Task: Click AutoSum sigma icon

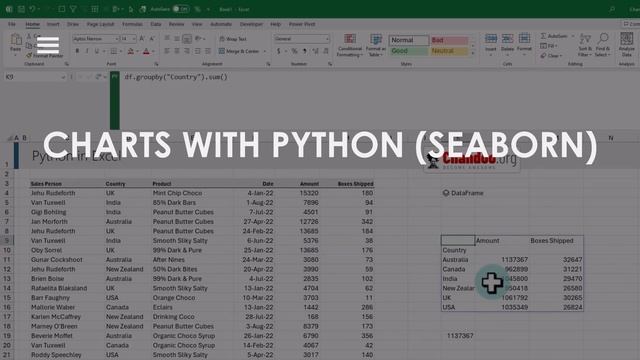Action: point(543,36)
